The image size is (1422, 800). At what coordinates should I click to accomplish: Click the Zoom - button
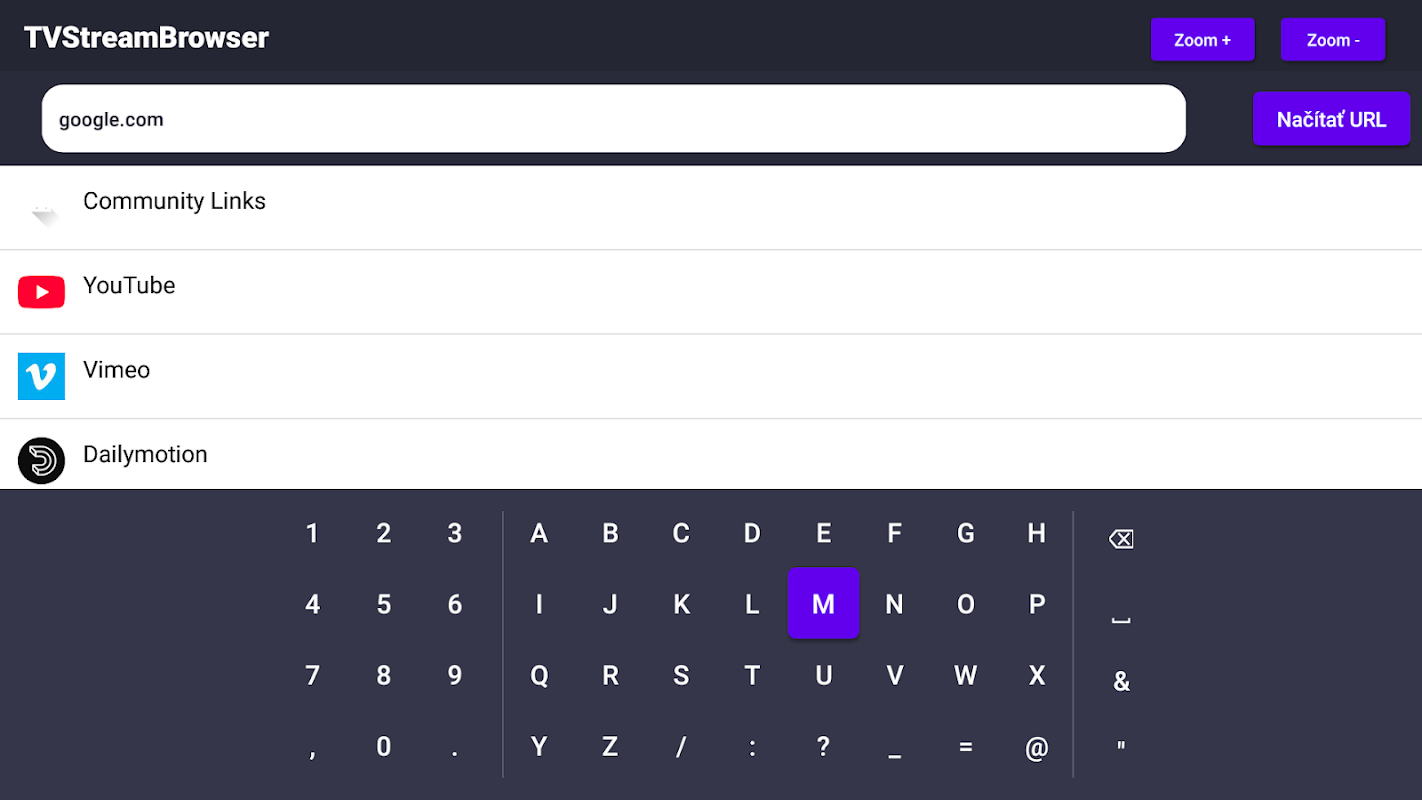pyautogui.click(x=1332, y=40)
